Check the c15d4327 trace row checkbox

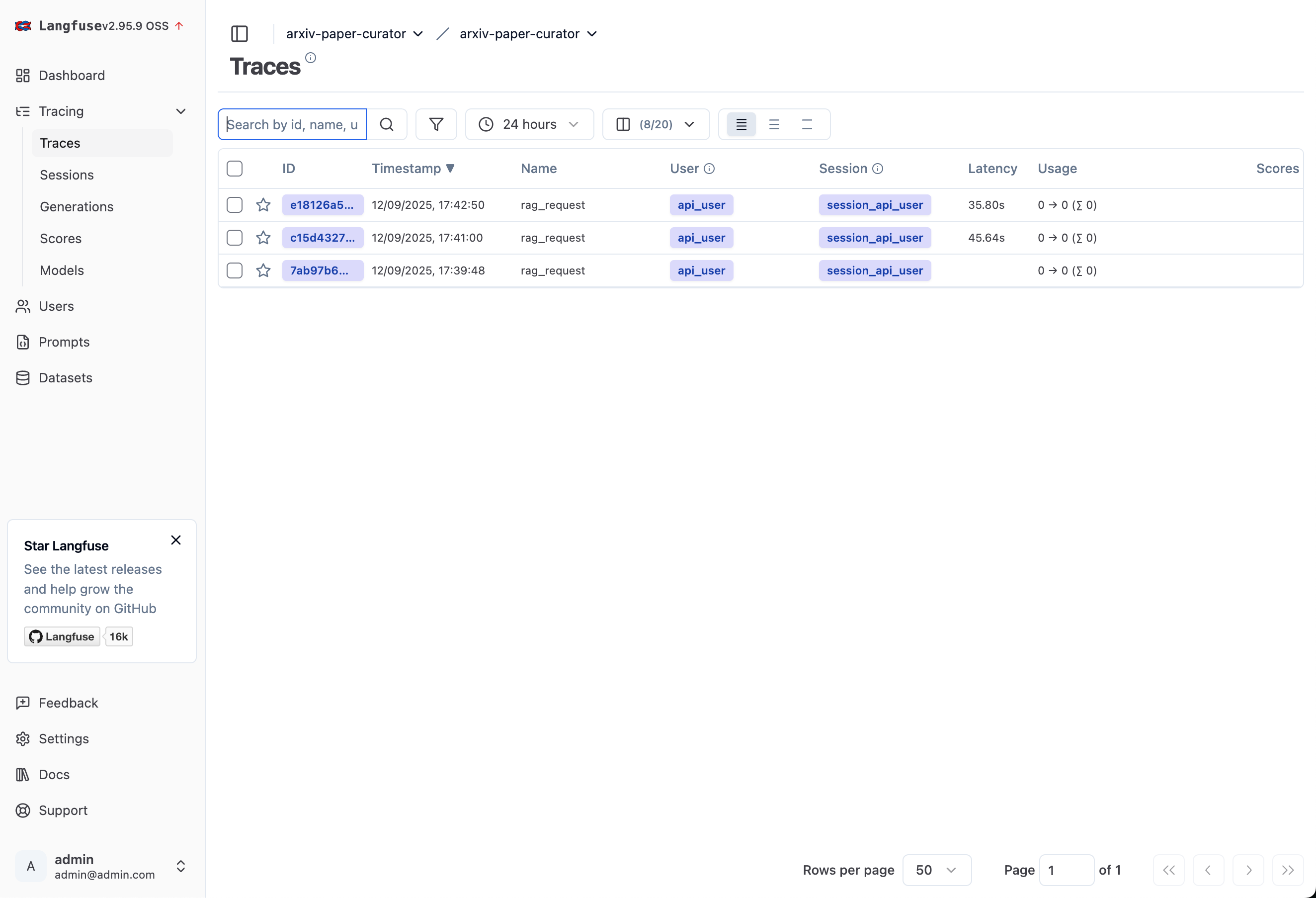235,238
